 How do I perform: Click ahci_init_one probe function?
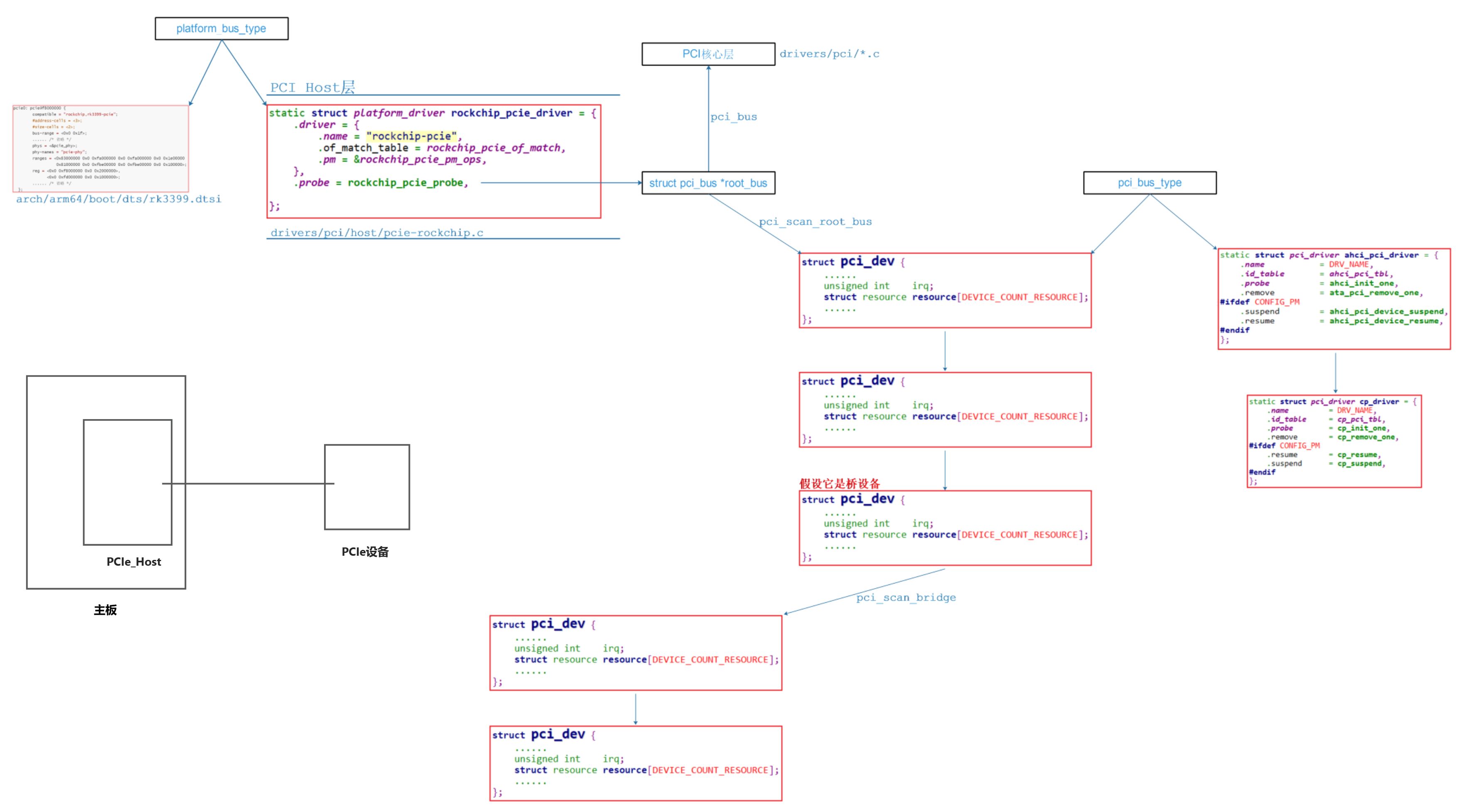(1361, 284)
